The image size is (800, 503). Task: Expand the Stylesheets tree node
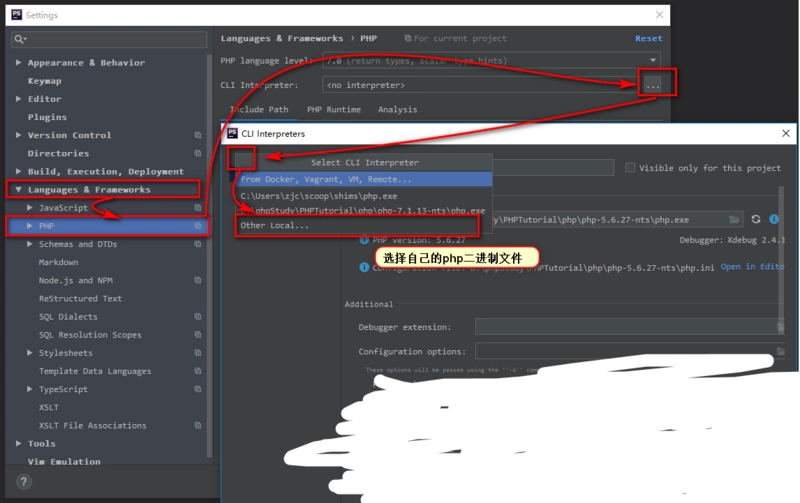click(30, 353)
